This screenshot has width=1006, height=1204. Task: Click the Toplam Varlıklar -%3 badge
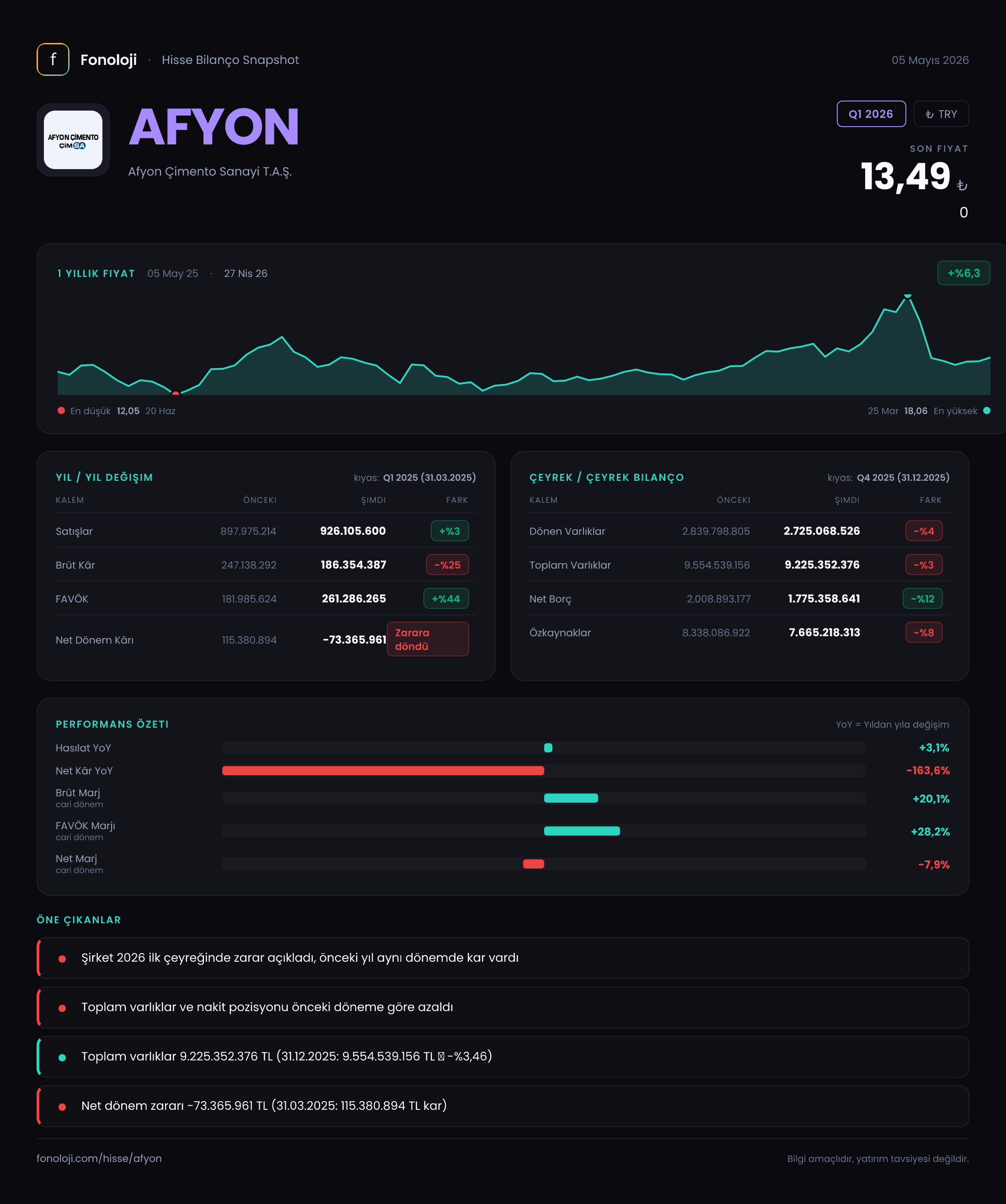tap(923, 565)
